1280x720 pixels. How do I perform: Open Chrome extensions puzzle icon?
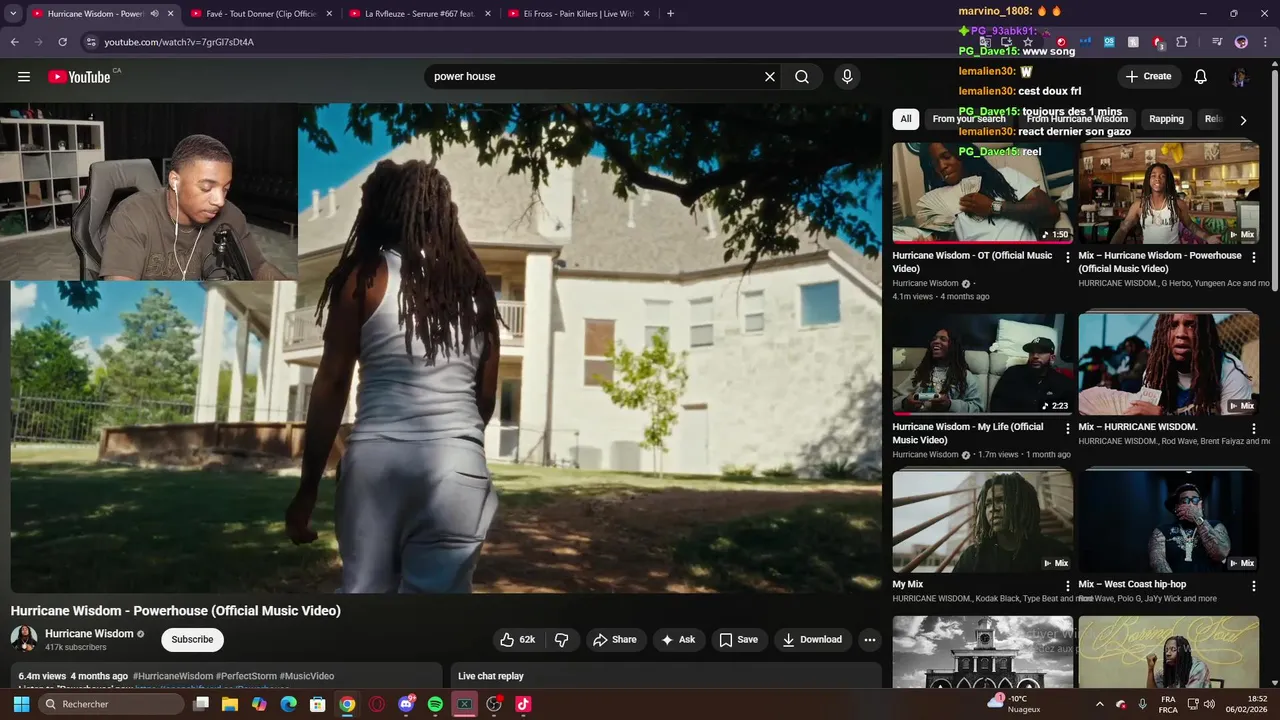(1182, 42)
